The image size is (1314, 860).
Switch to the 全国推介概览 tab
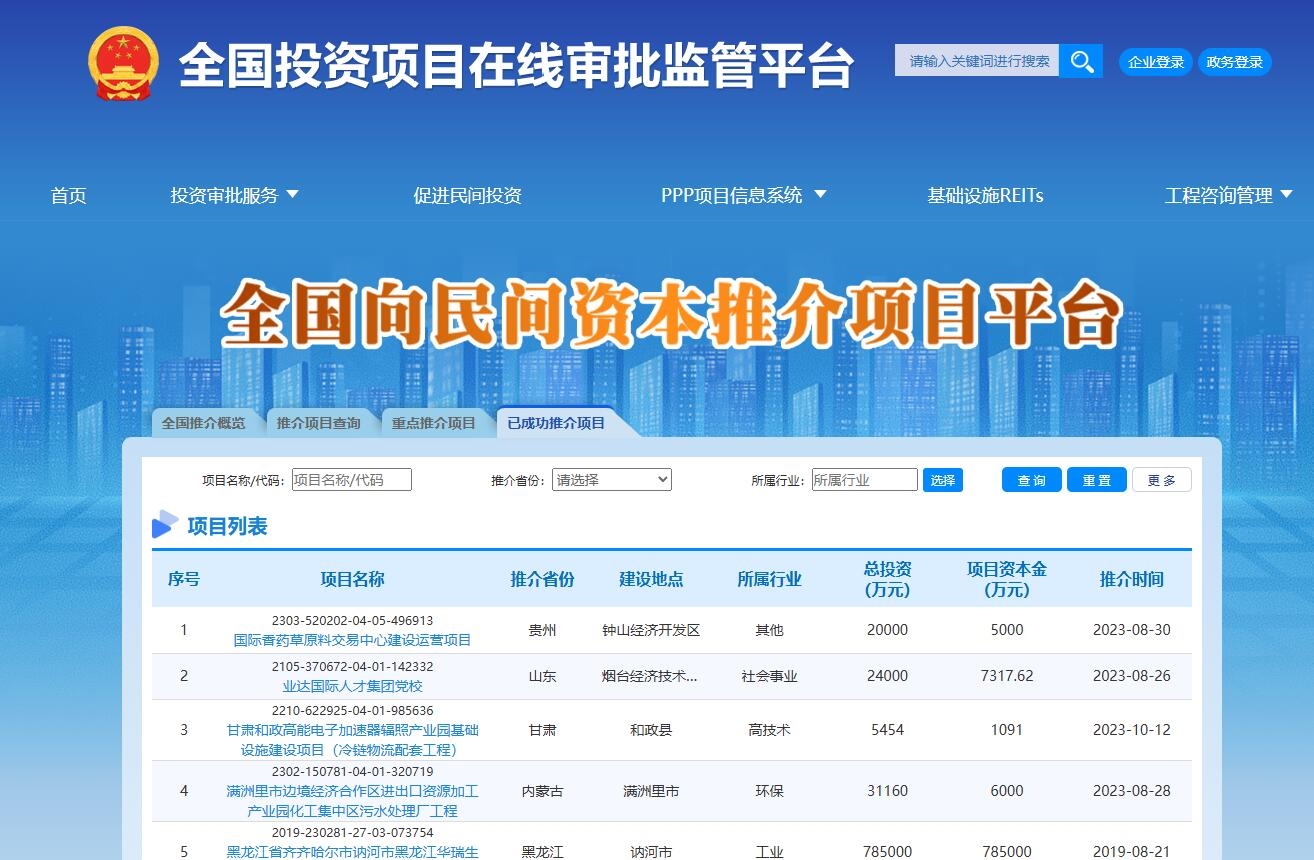pyautogui.click(x=206, y=422)
